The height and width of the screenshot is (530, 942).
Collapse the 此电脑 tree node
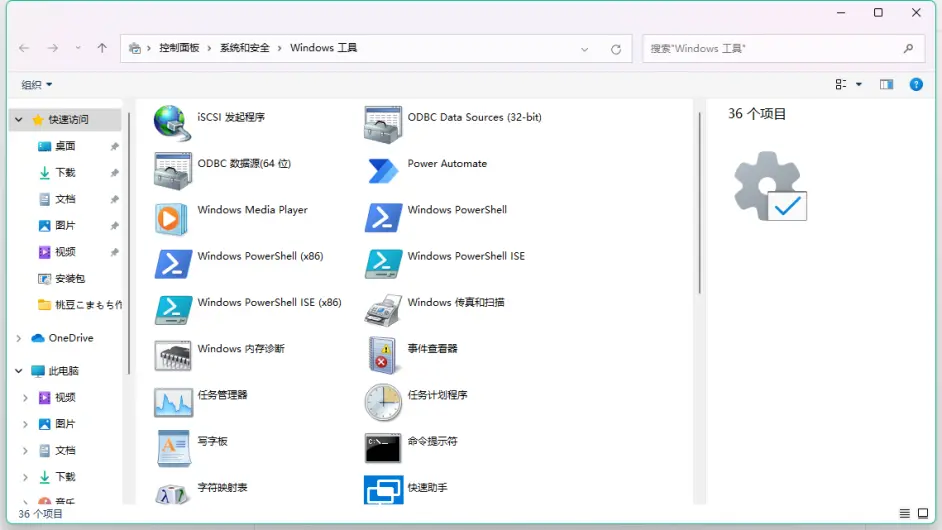tap(19, 371)
